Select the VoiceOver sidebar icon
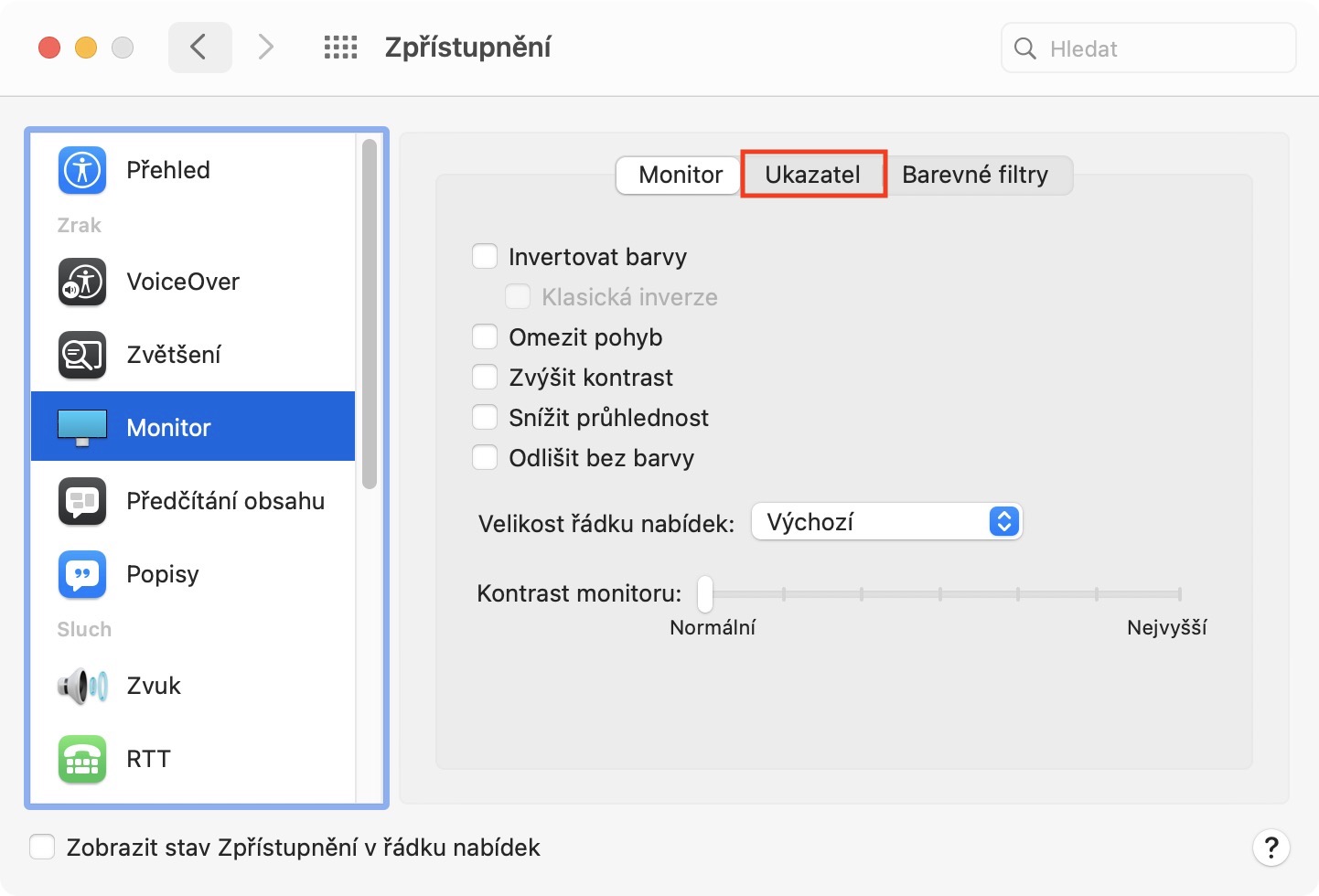Image resolution: width=1319 pixels, height=896 pixels. 82,282
